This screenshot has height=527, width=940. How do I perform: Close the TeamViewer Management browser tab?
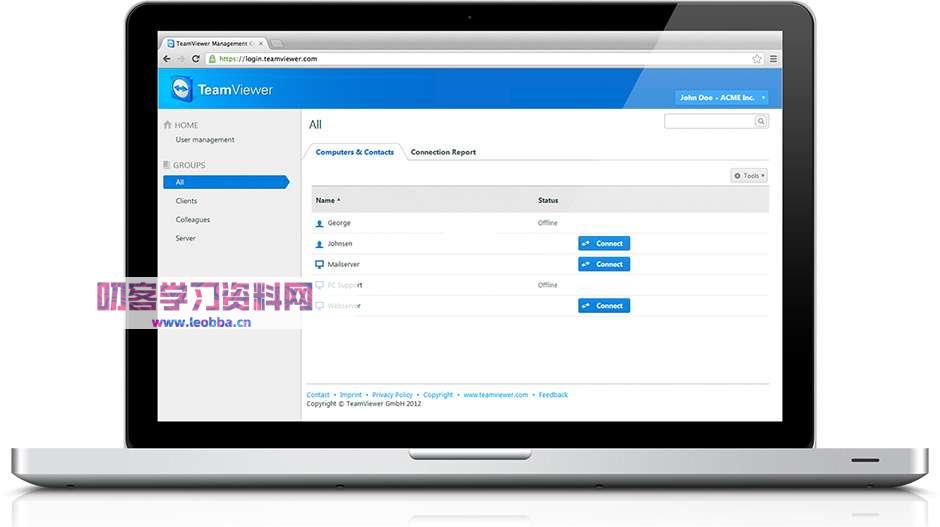(261, 43)
